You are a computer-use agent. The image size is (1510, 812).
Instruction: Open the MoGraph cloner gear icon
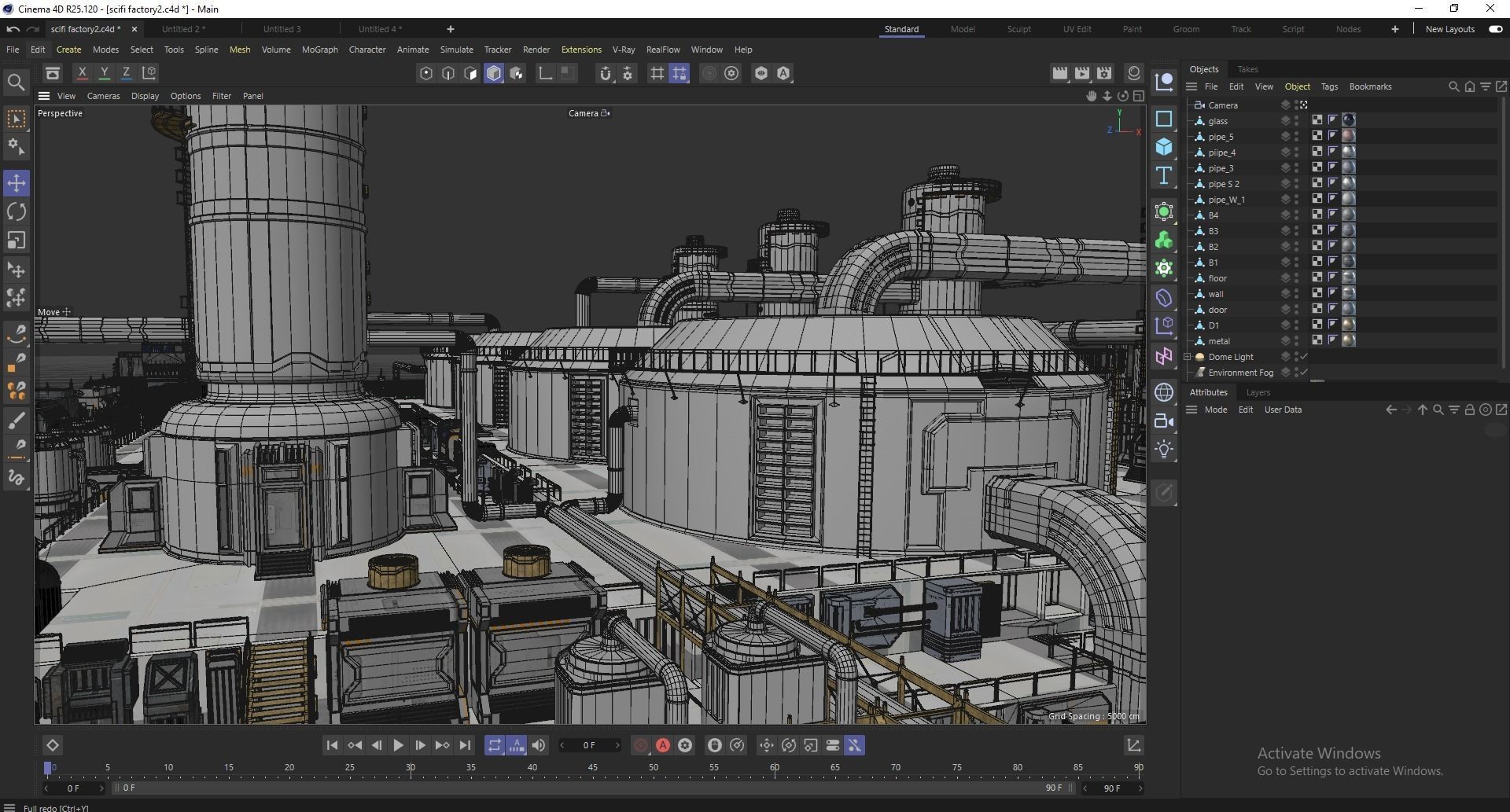click(1164, 268)
